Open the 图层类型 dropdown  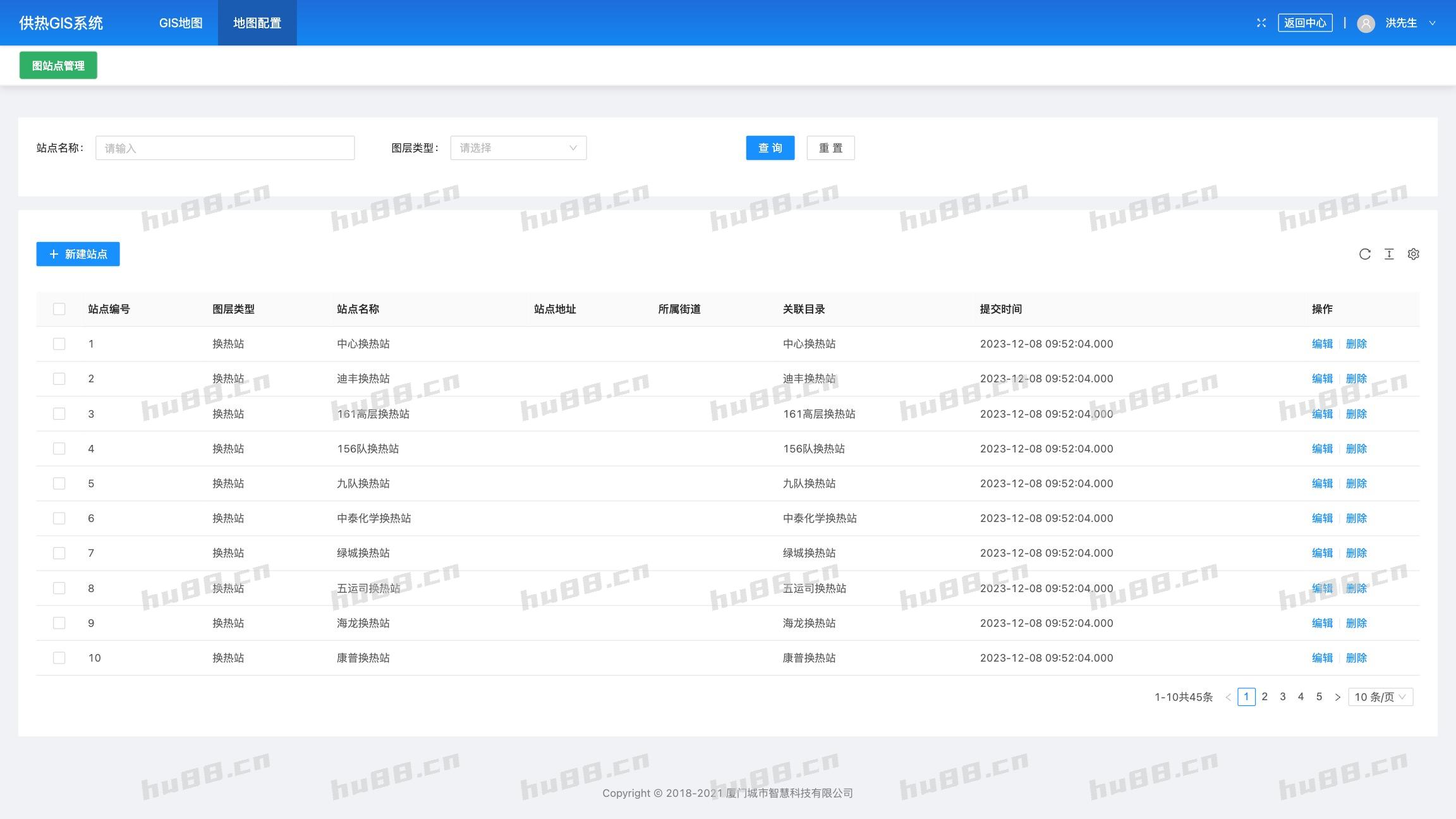[x=518, y=148]
